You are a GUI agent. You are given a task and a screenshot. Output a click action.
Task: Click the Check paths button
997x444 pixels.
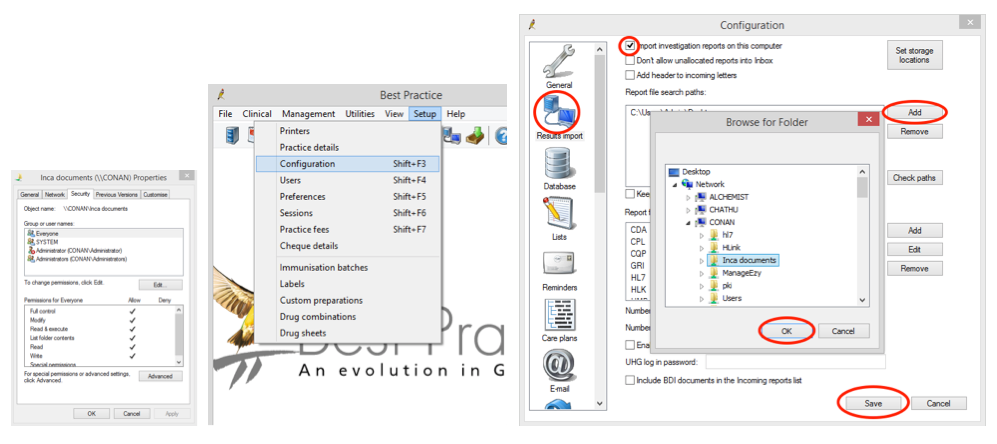pyautogui.click(x=914, y=178)
